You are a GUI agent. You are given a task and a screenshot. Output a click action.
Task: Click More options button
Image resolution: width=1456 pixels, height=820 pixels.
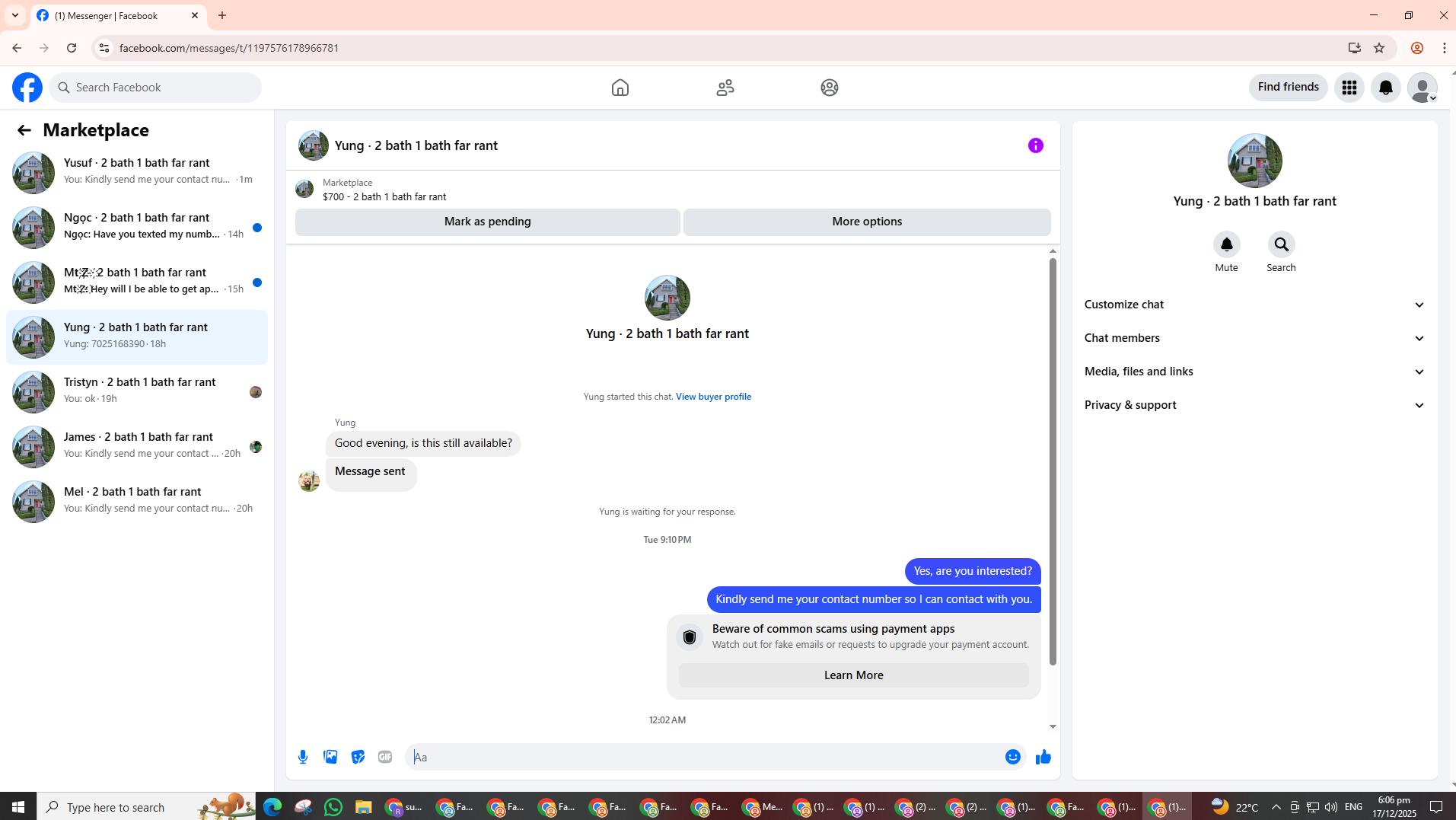pos(867,222)
